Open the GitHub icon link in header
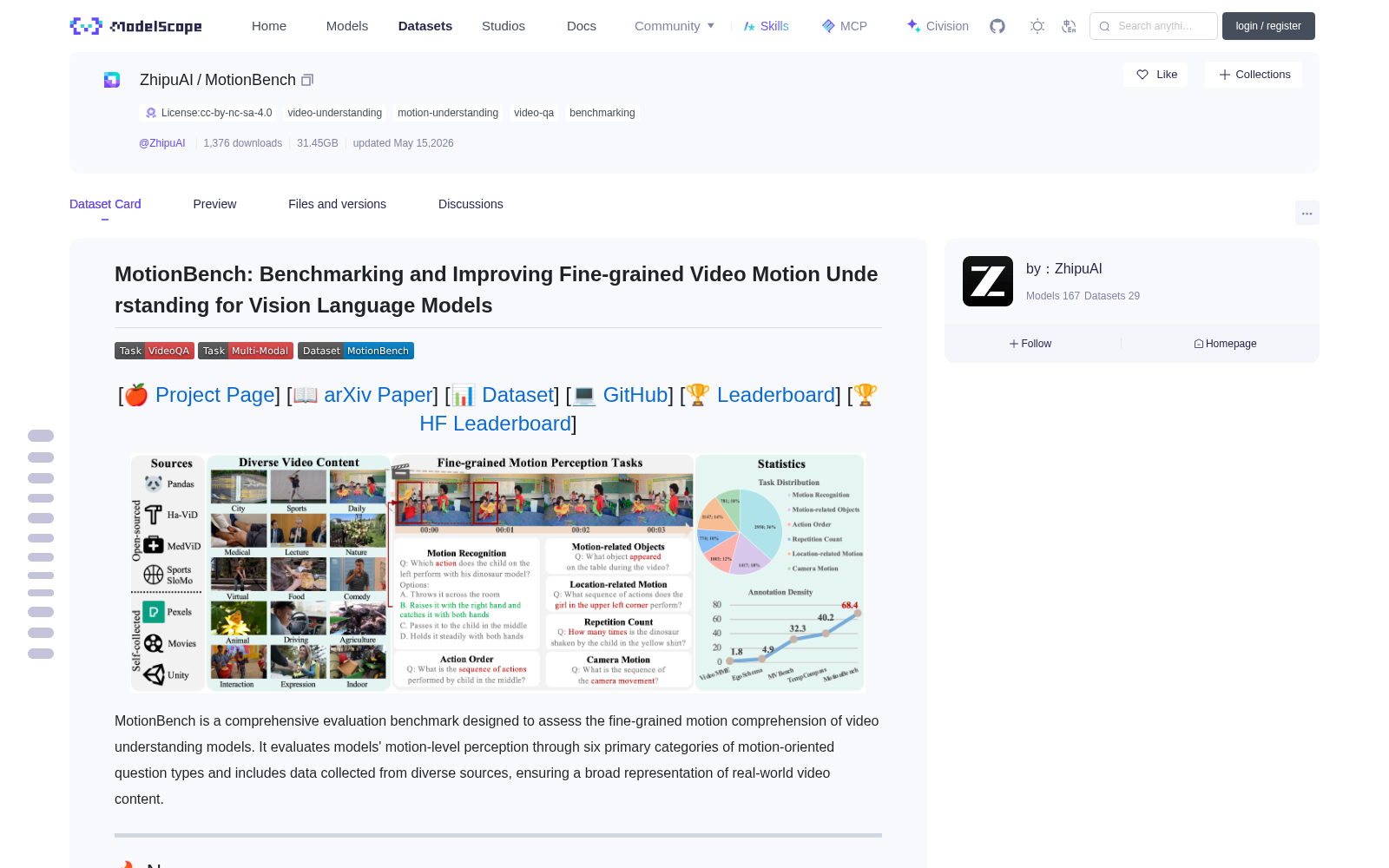1389x868 pixels. tap(997, 26)
